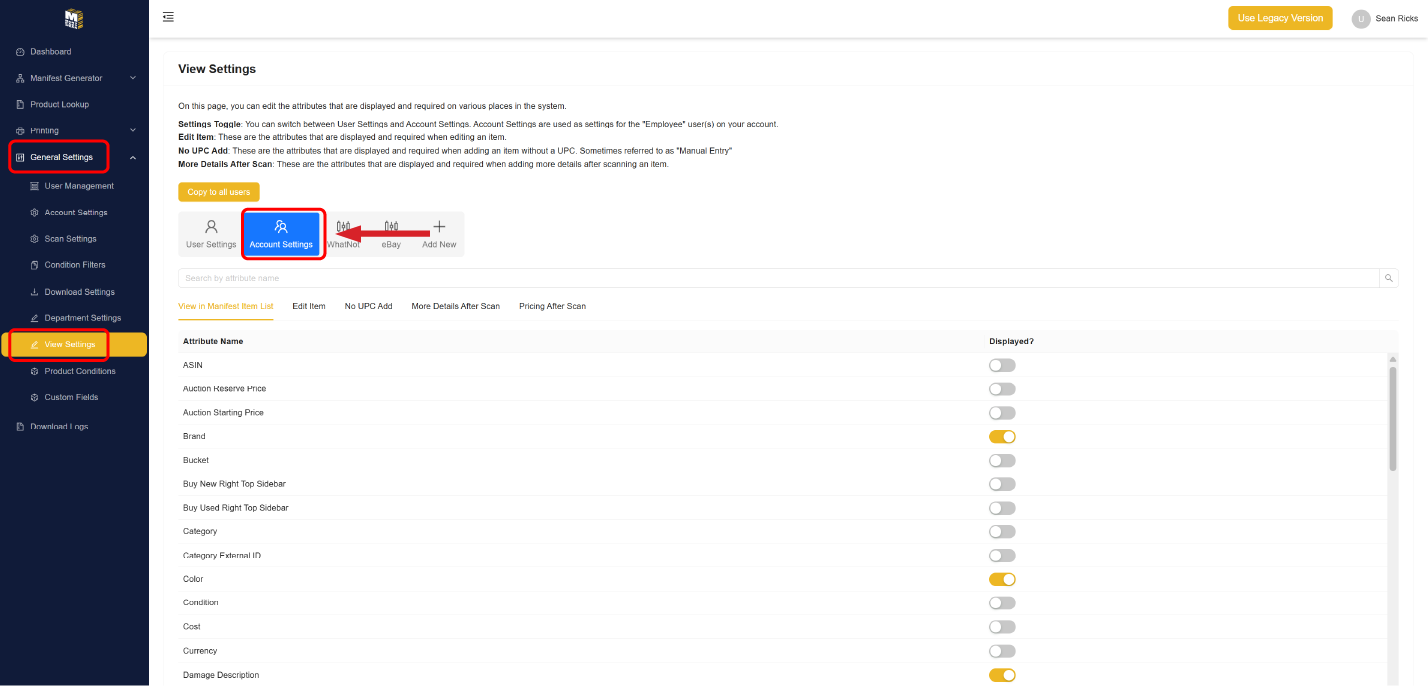
Task: Select the User Settings person icon
Action: click(x=211, y=228)
